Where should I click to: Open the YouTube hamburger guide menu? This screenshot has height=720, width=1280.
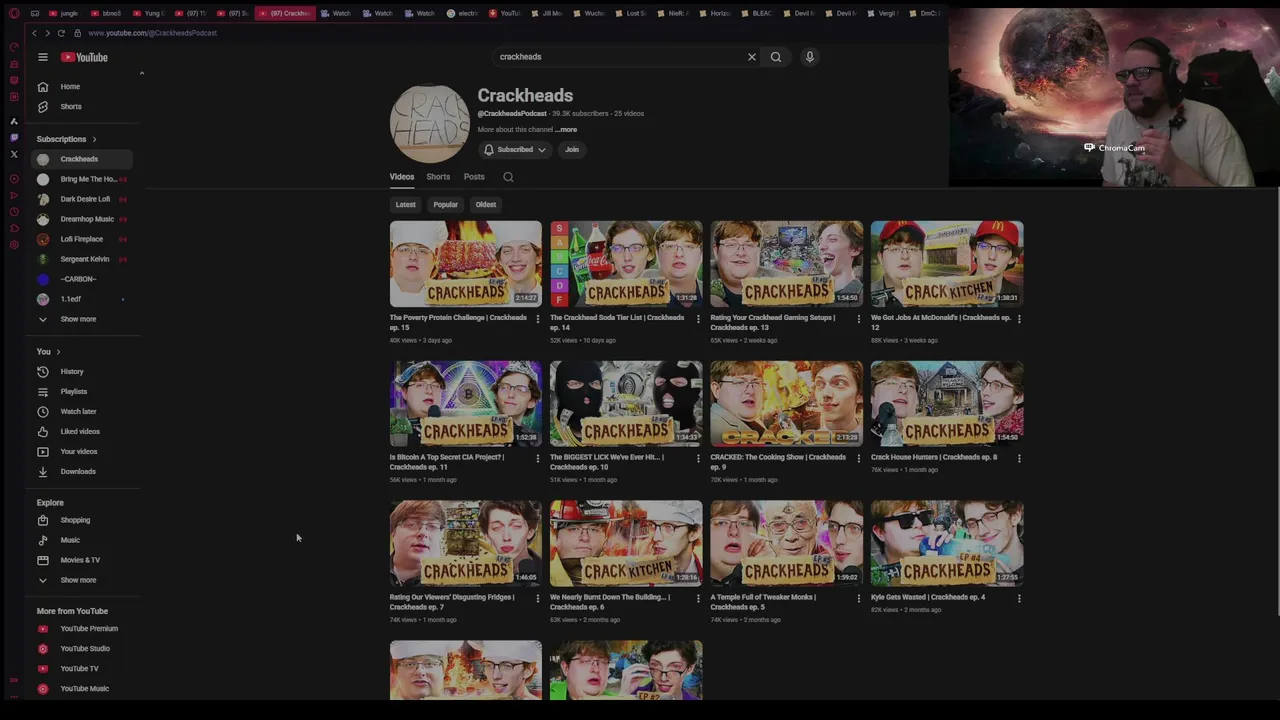(x=43, y=57)
